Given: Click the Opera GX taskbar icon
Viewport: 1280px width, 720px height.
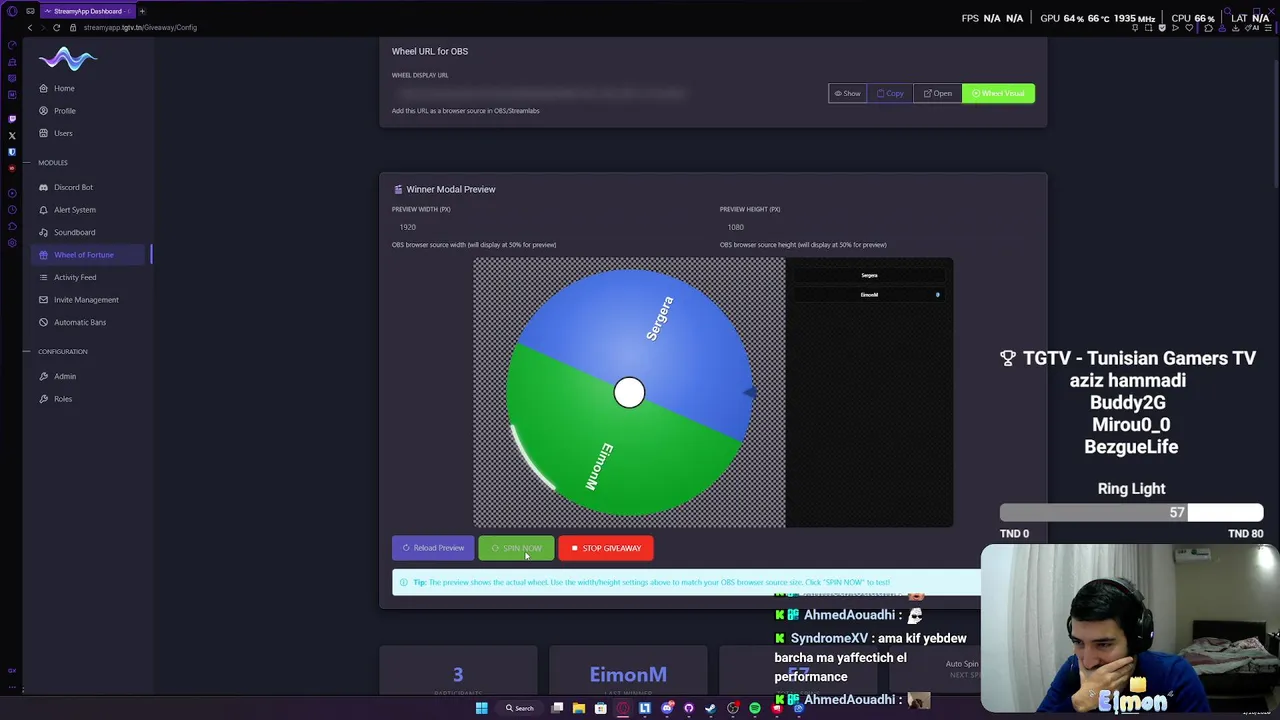Looking at the screenshot, I should [622, 708].
